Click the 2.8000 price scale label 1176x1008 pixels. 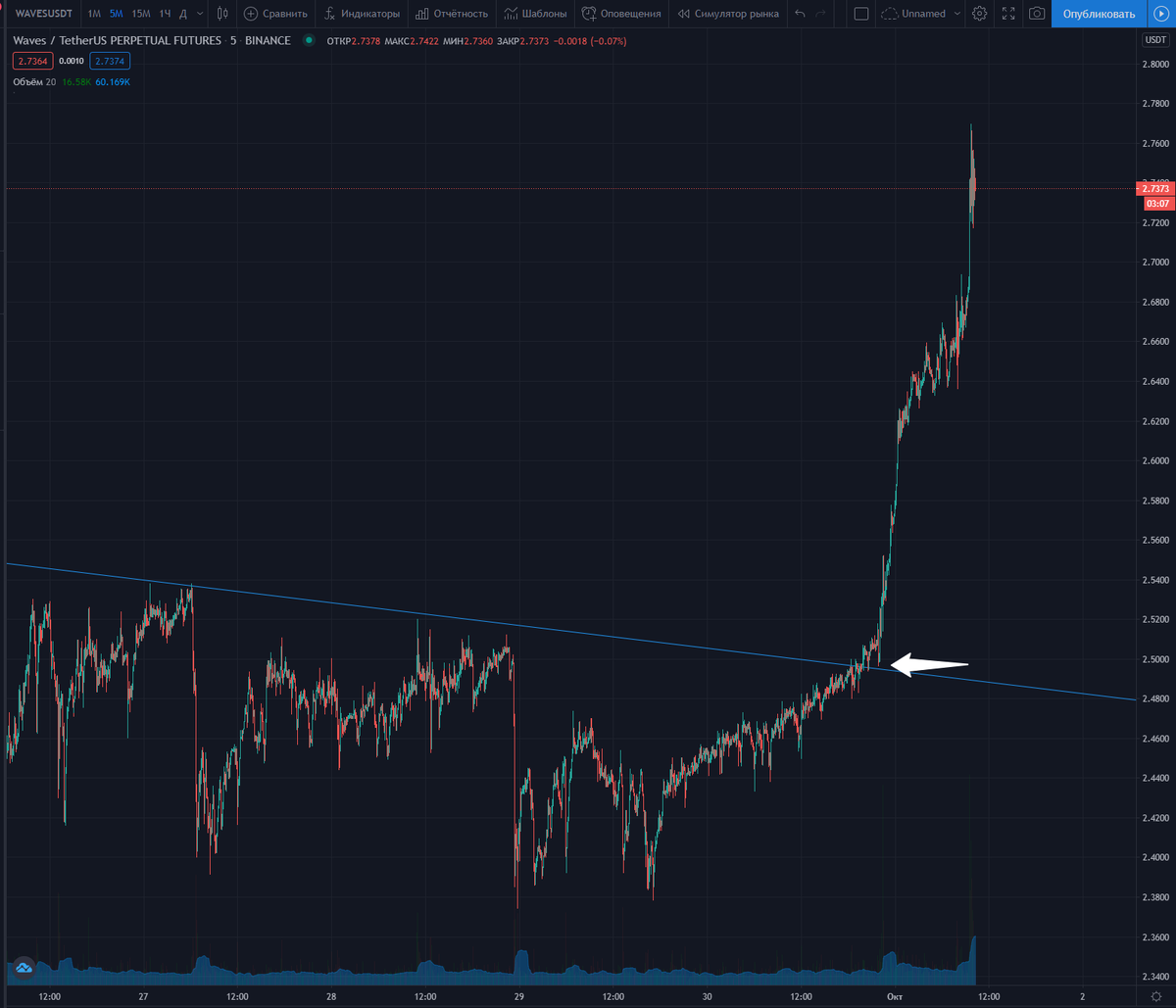1155,64
